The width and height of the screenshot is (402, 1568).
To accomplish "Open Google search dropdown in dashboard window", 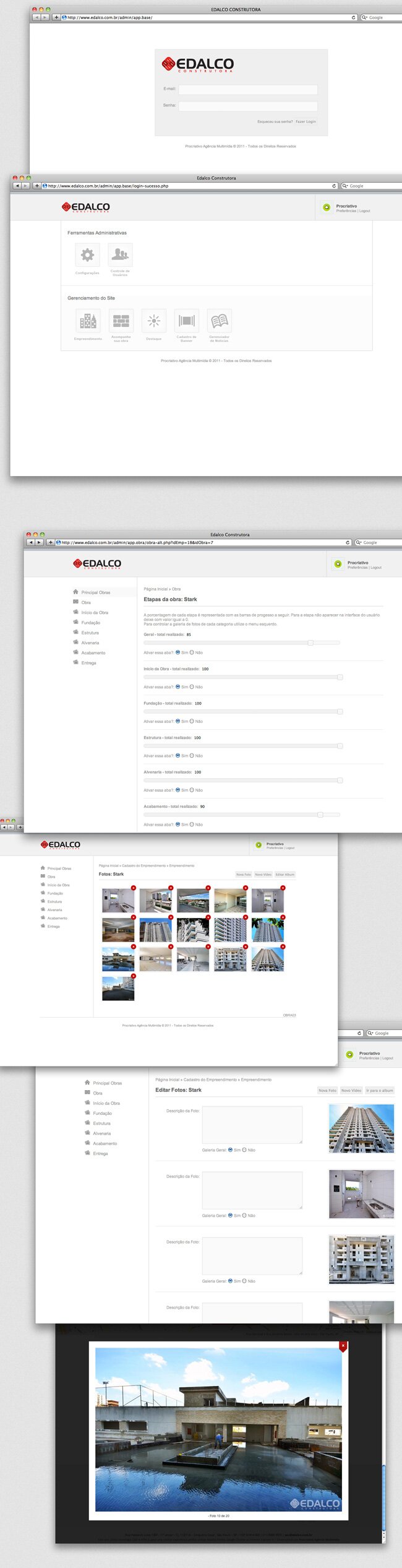I will click(345, 186).
